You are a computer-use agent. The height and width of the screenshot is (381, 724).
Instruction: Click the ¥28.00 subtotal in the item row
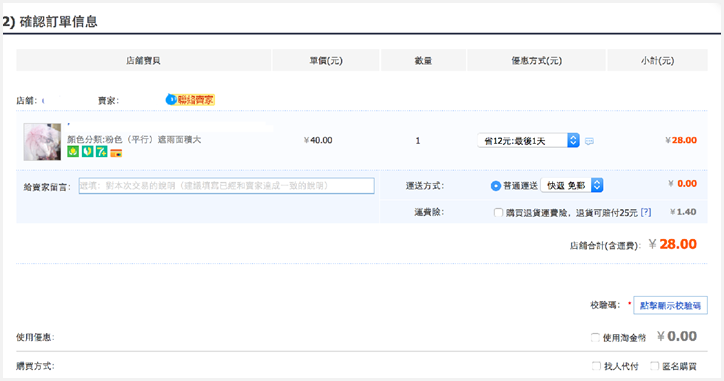coord(681,140)
